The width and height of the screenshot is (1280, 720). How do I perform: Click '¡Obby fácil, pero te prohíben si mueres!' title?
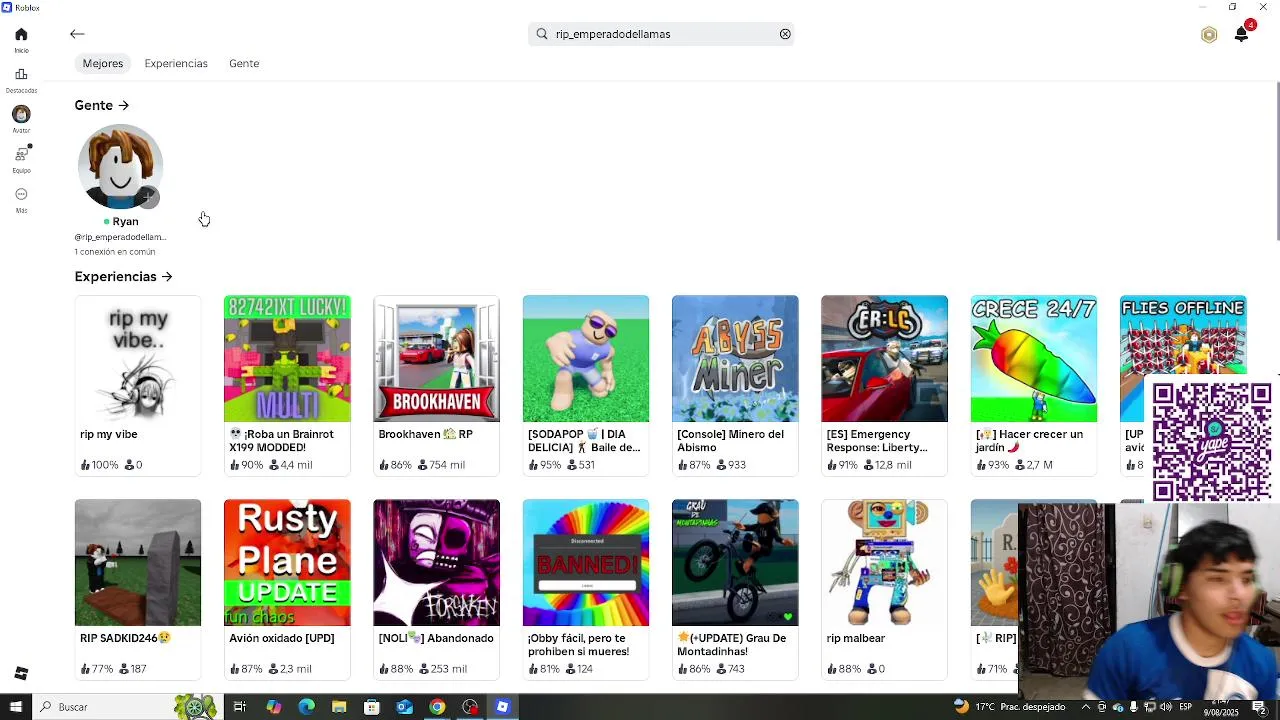click(578, 644)
